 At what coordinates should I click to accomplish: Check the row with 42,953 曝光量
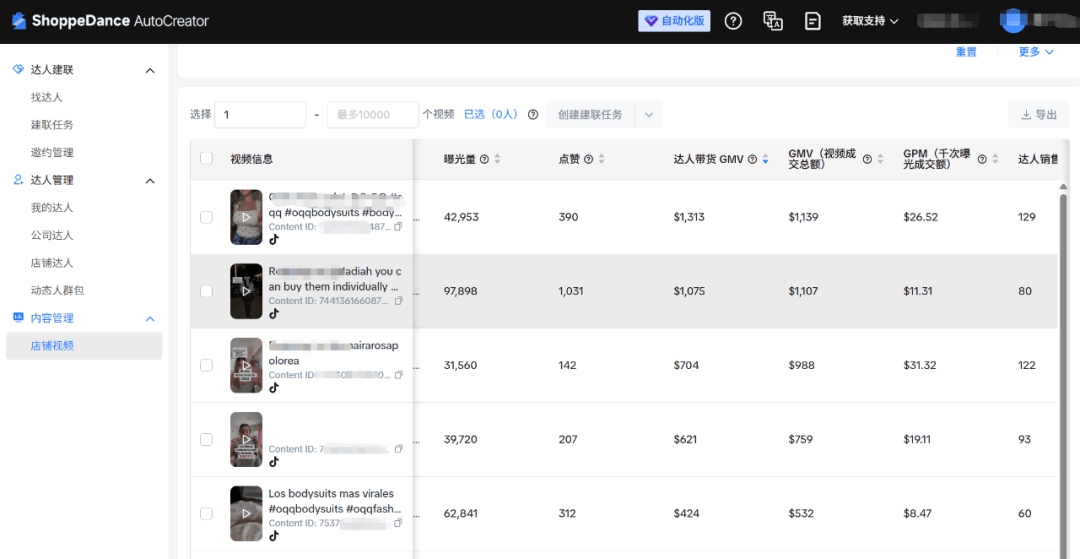[x=206, y=217]
